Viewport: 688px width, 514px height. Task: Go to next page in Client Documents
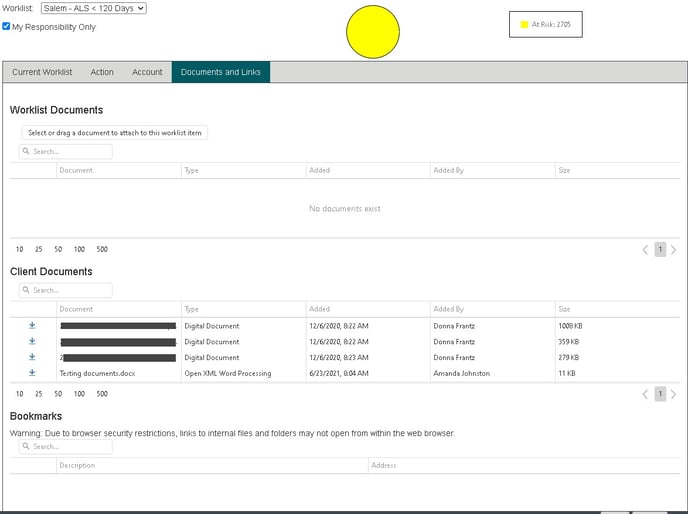(x=673, y=394)
